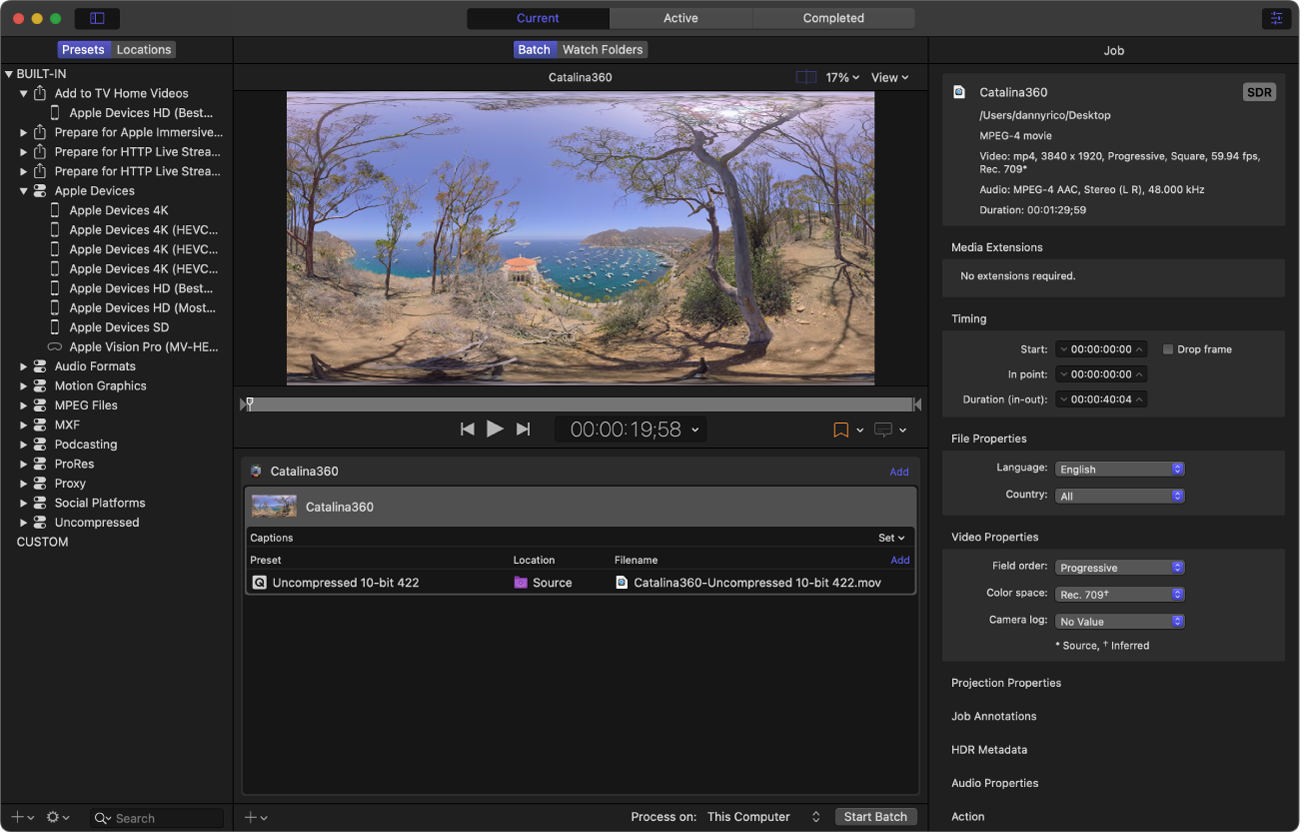Screen dimensions: 1304x834
Task: Click the timeline scrubber bar
Action: click(580, 404)
